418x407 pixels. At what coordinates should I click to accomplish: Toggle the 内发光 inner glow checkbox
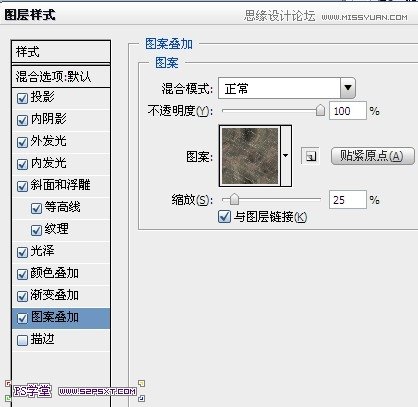(22, 164)
